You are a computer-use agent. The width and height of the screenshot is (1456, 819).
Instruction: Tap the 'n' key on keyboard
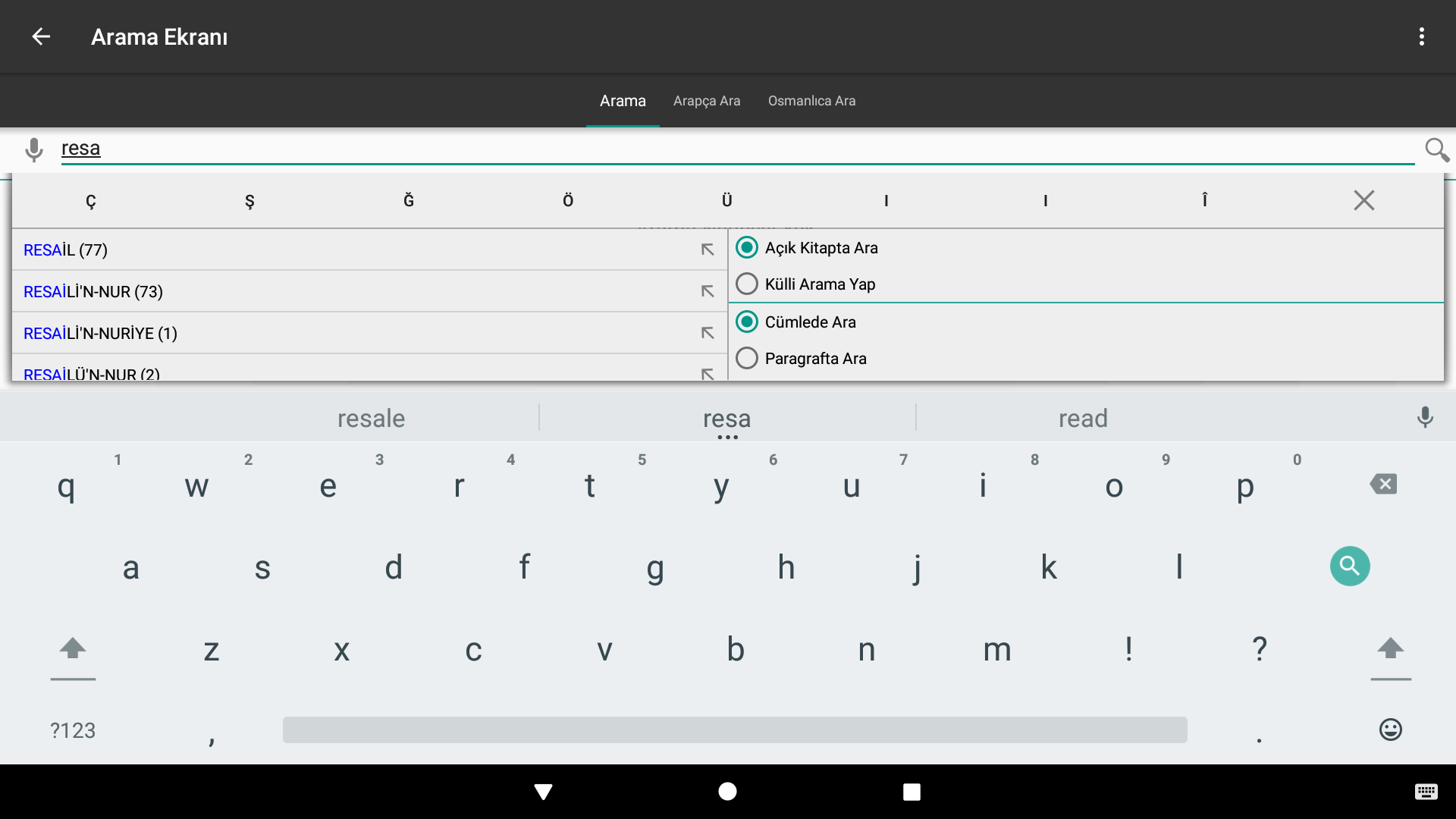click(866, 649)
